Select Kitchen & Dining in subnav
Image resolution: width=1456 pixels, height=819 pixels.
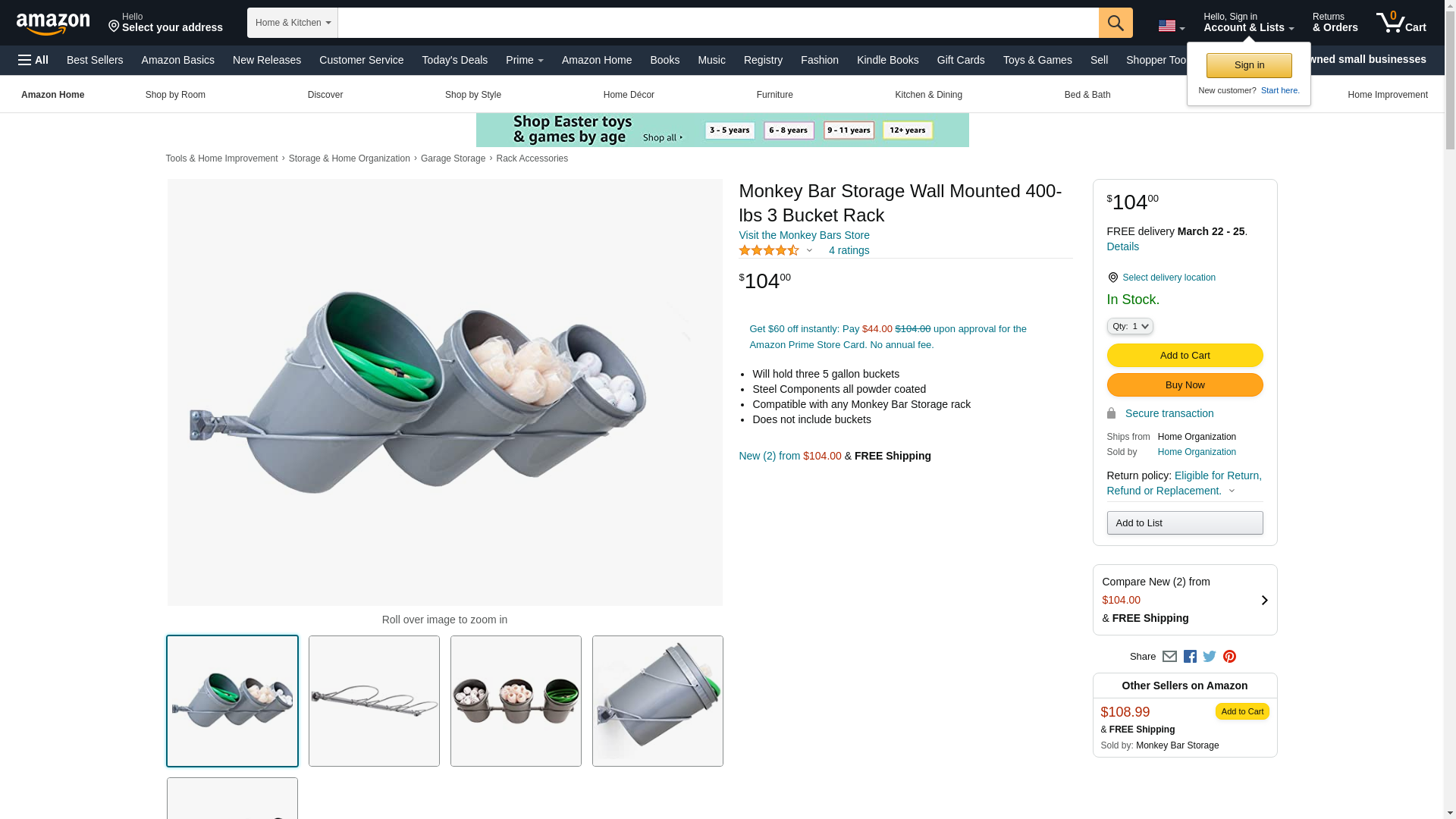[x=928, y=95]
